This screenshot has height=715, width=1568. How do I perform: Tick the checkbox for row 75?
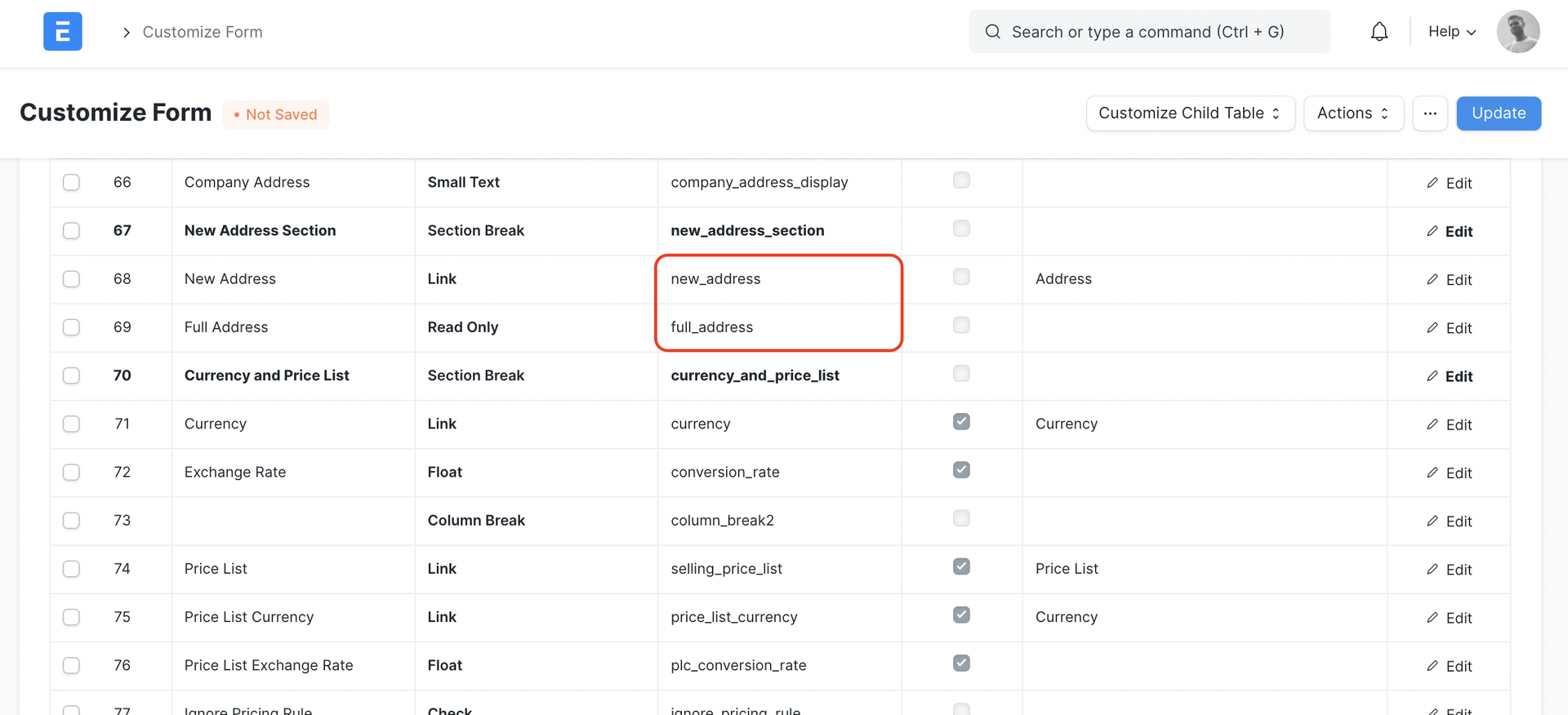(72, 617)
